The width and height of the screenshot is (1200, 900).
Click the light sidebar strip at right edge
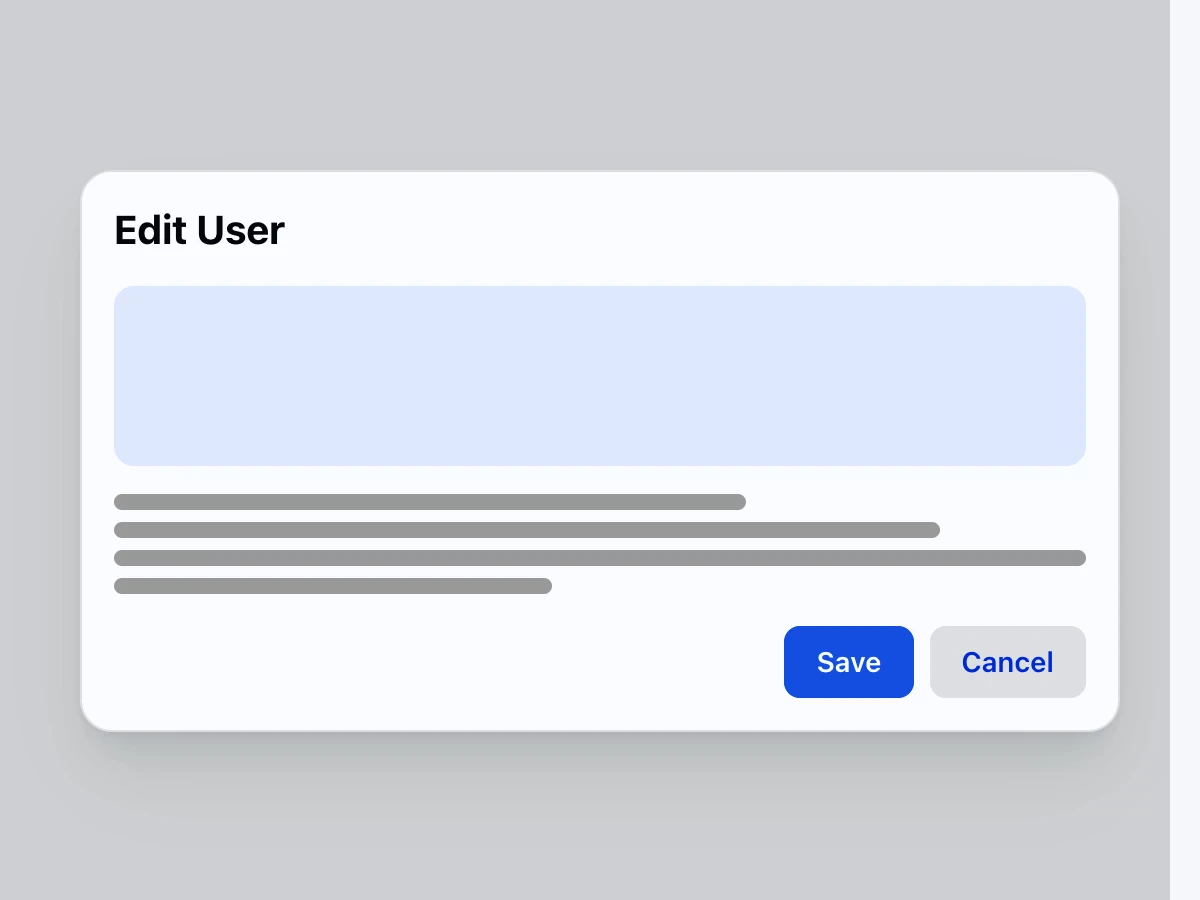coord(1185,450)
